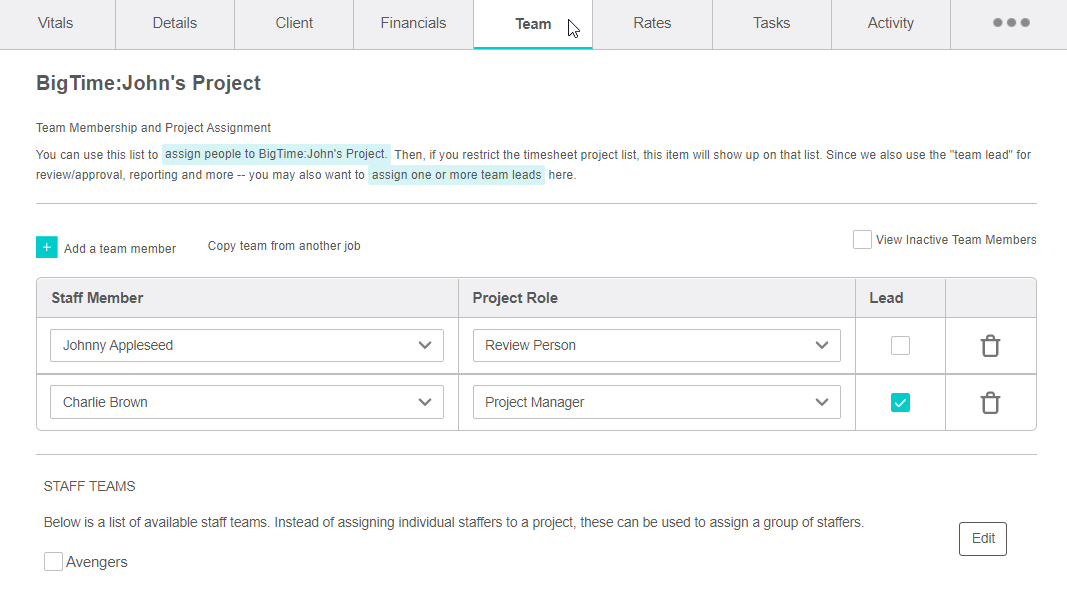Switch to the Activity tab
The height and width of the screenshot is (595, 1067).
pos(890,23)
